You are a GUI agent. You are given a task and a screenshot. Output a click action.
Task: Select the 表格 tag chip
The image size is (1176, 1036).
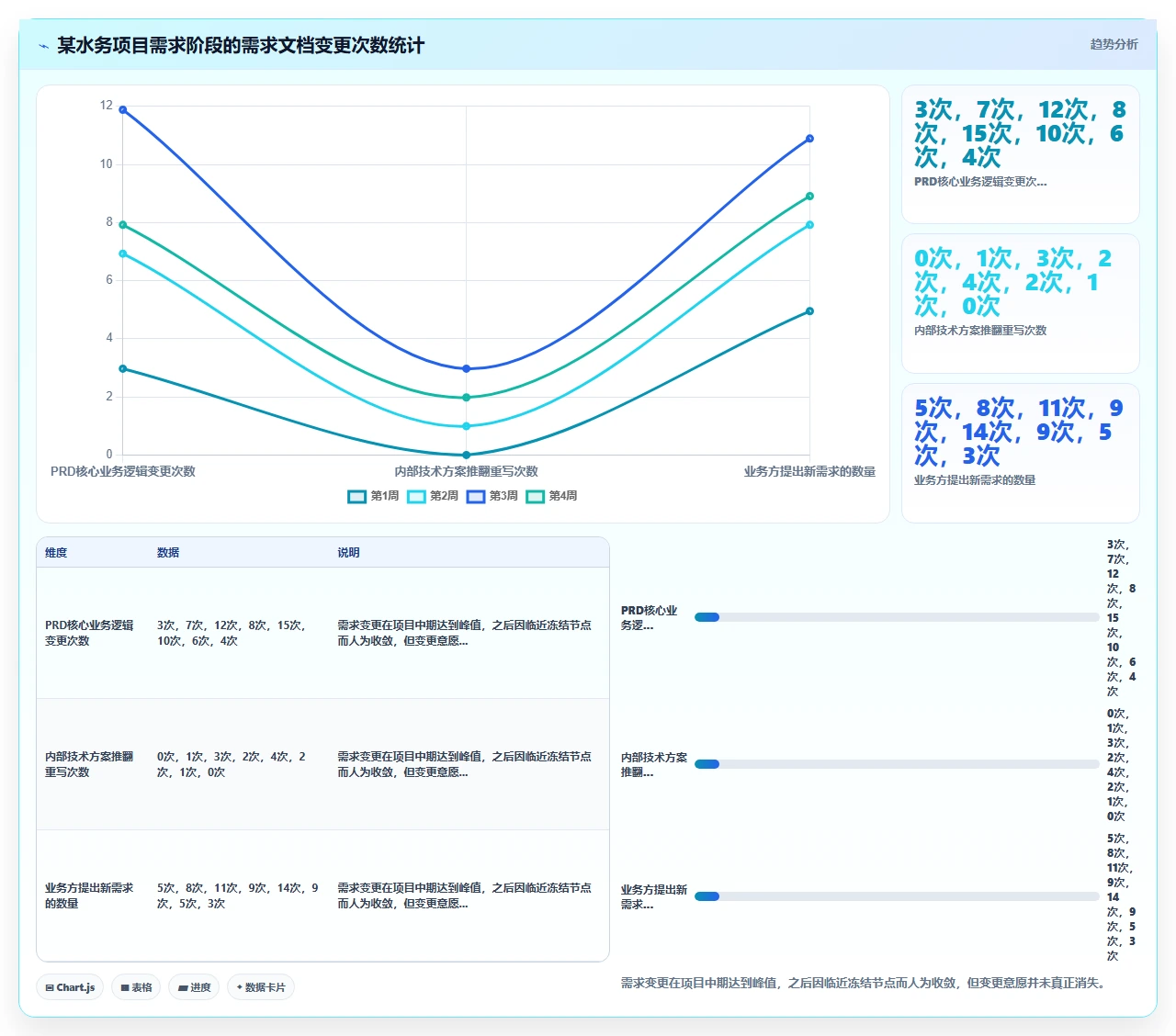coord(136,987)
